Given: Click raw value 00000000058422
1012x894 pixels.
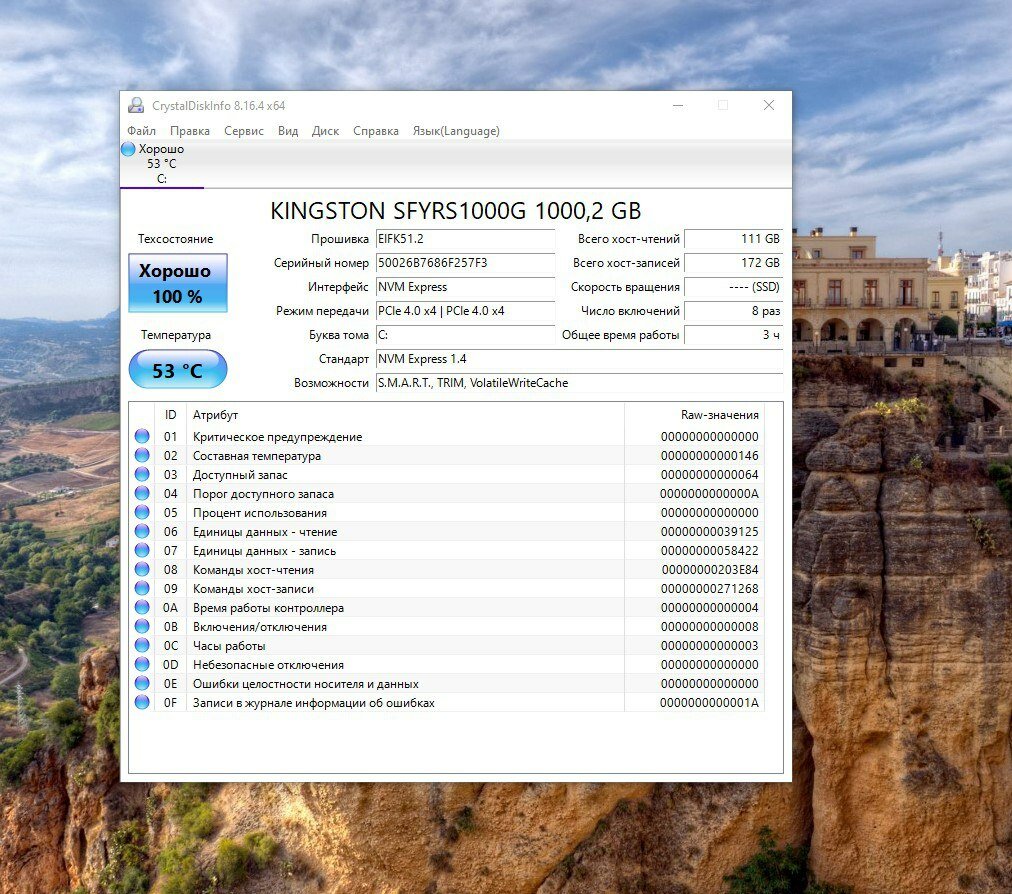Looking at the screenshot, I should click(x=709, y=551).
